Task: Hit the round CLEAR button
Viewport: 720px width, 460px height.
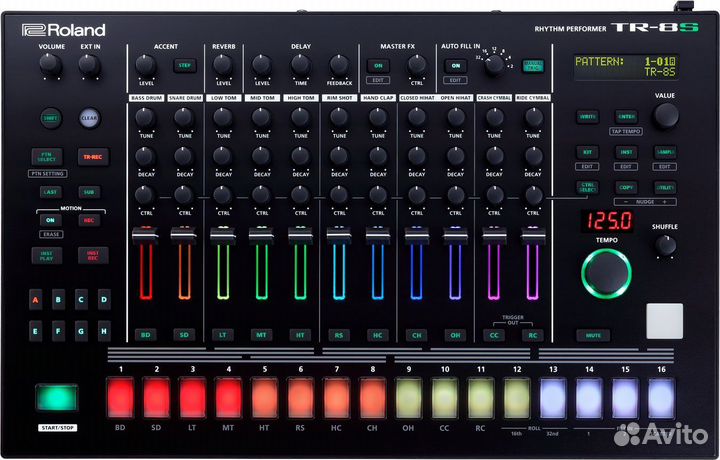Action: click(x=89, y=118)
